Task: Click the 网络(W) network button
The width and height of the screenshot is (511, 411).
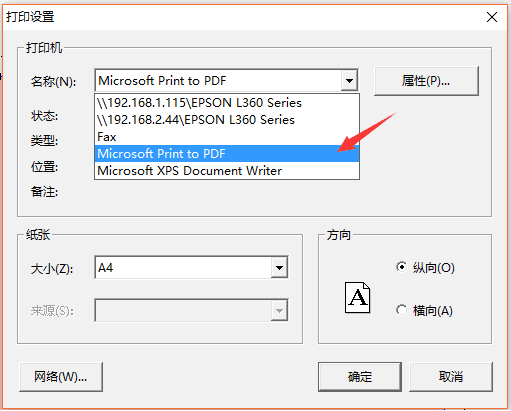Action: tap(61, 377)
